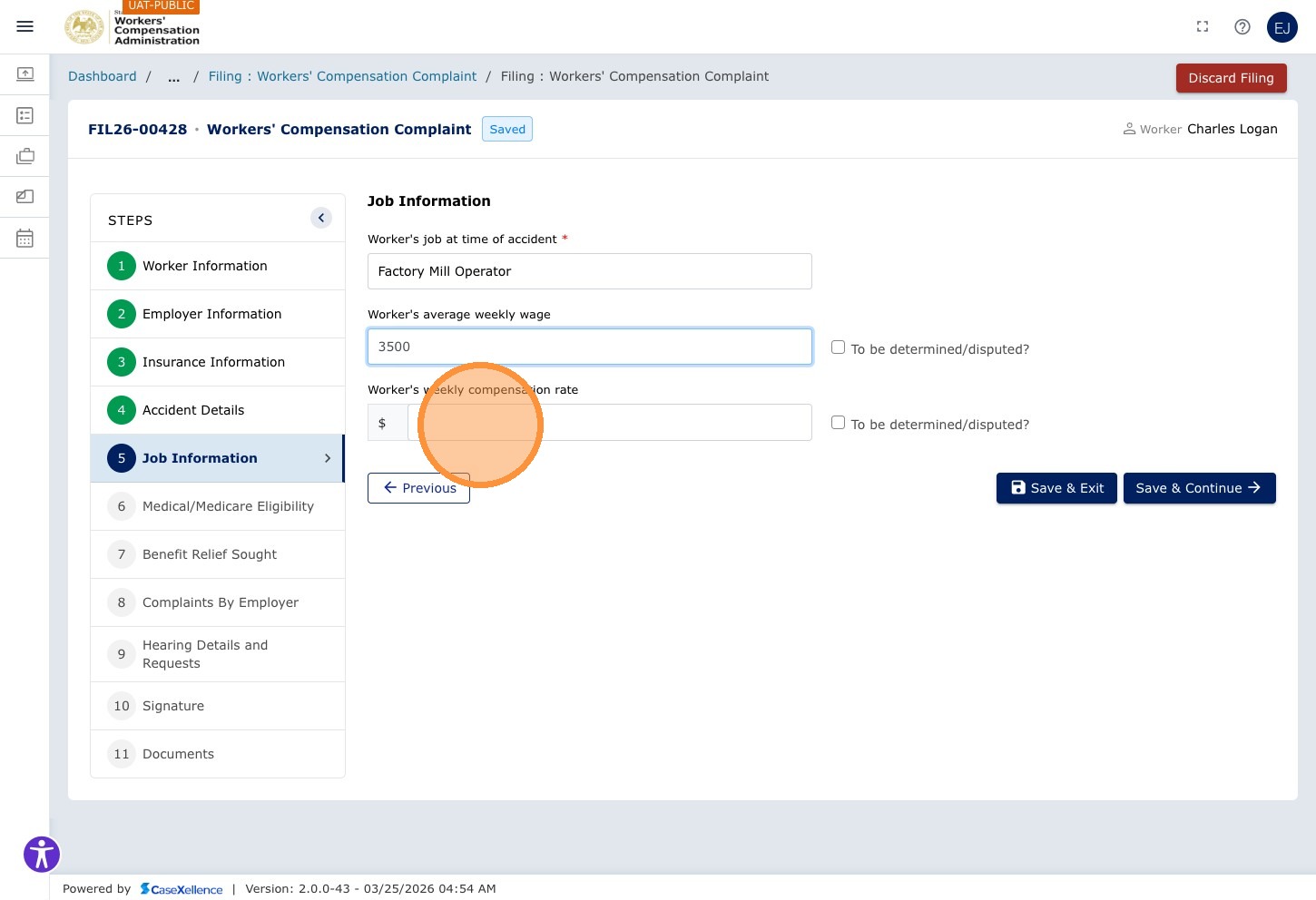Open the CaseXellence link in footer
1316x900 pixels.
pyautogui.click(x=182, y=889)
